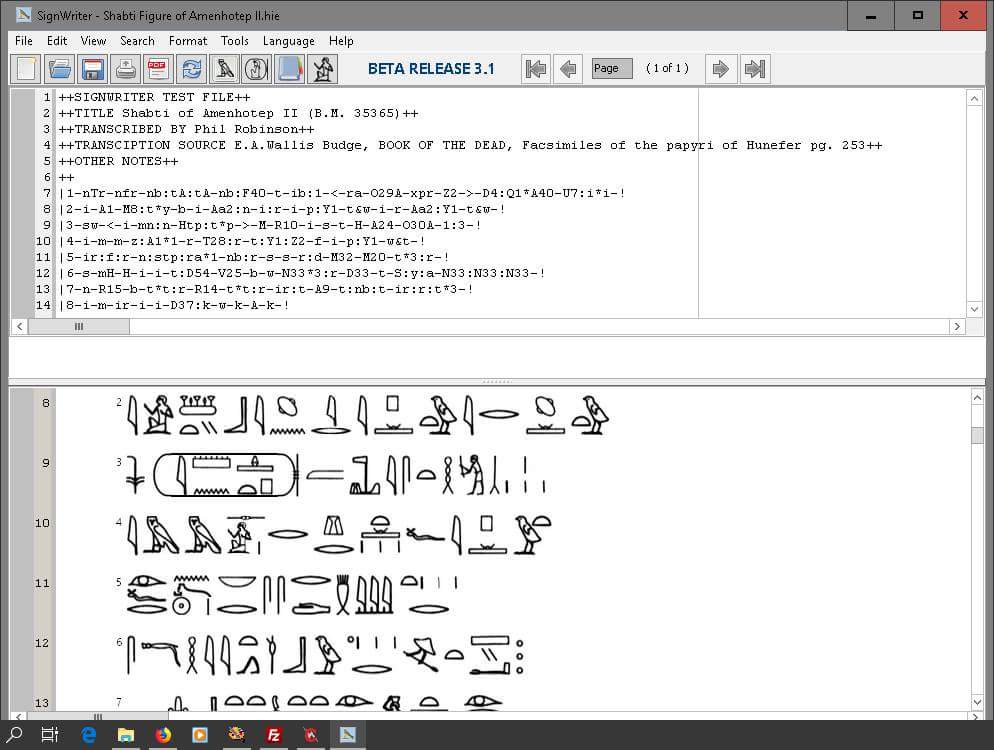Click the eye hieroglyph in row 5
Viewport: 994px width, 750px height.
point(146,581)
